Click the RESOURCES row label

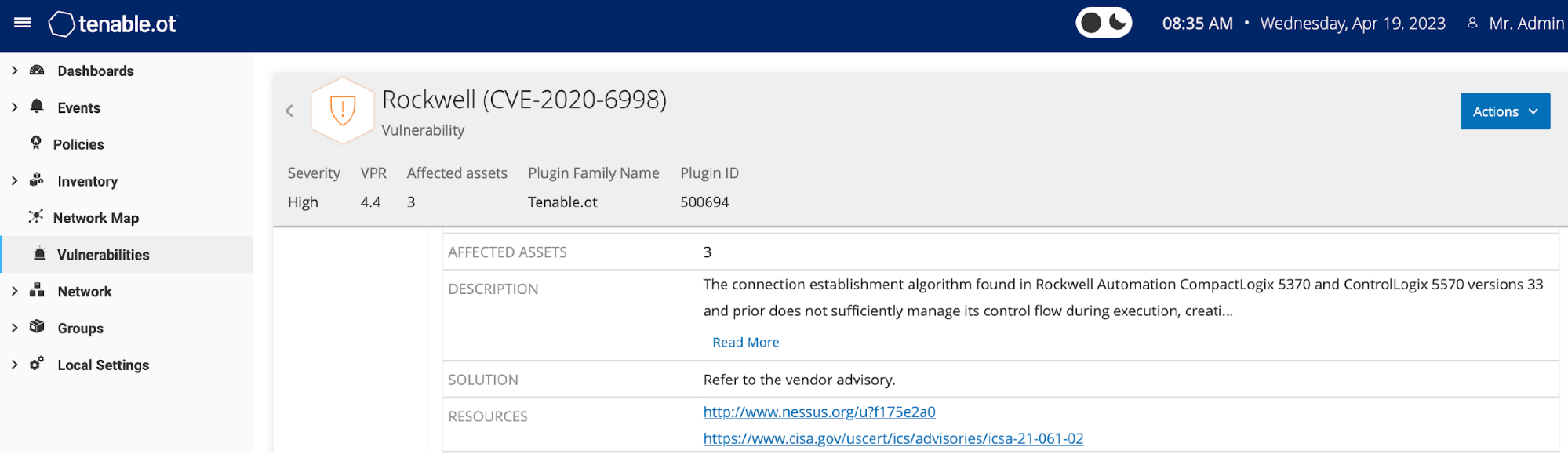click(x=487, y=416)
